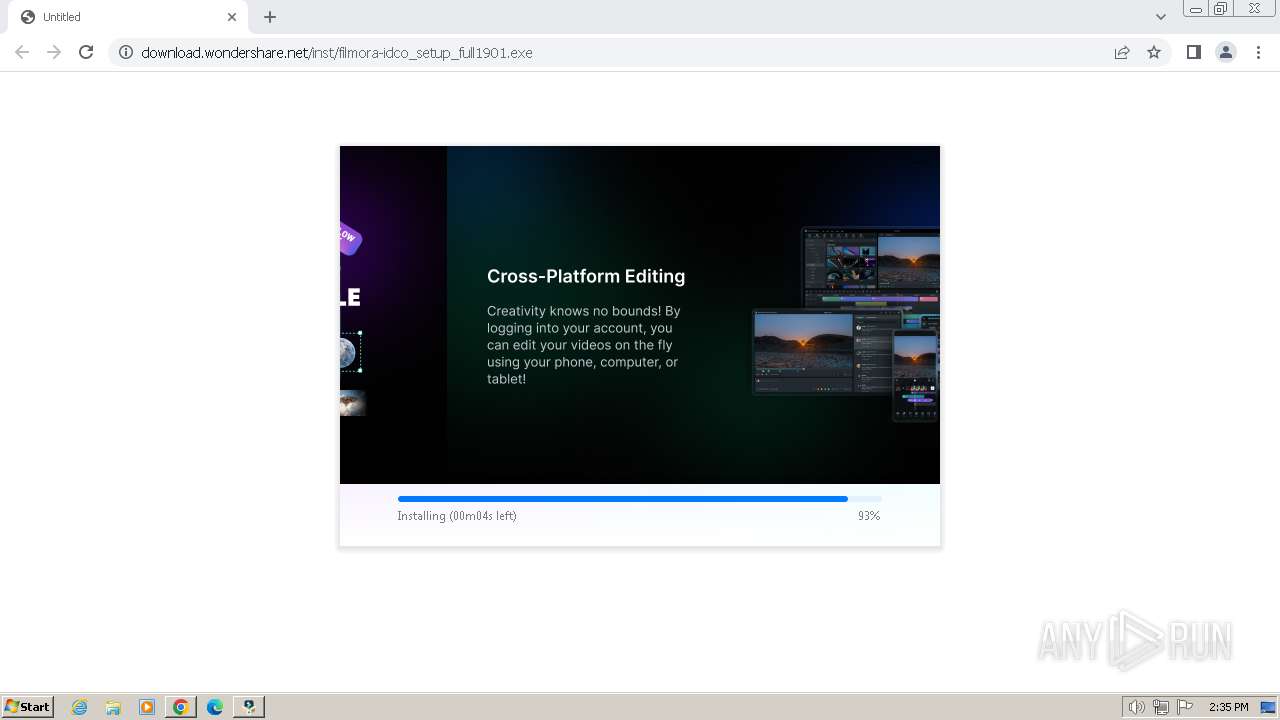This screenshot has height=720, width=1280.
Task: Bookmark this tab with star icon
Action: [x=1154, y=52]
